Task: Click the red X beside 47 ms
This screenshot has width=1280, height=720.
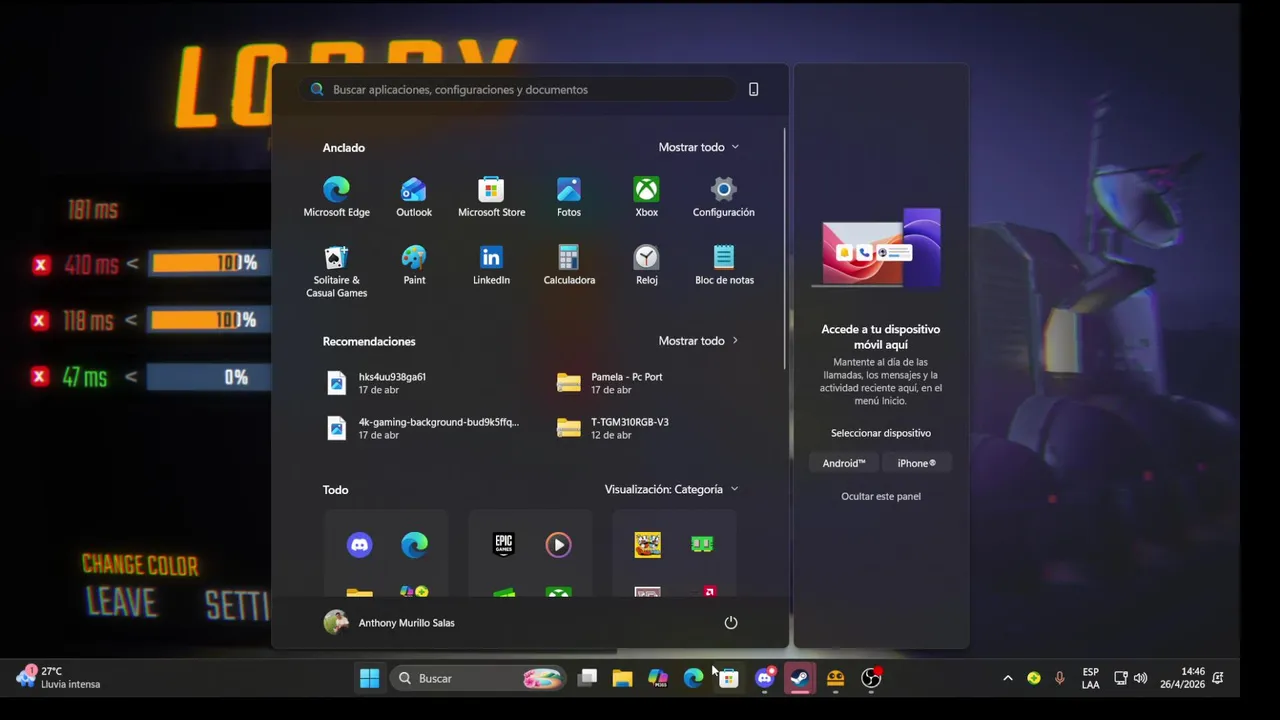Action: 39,377
